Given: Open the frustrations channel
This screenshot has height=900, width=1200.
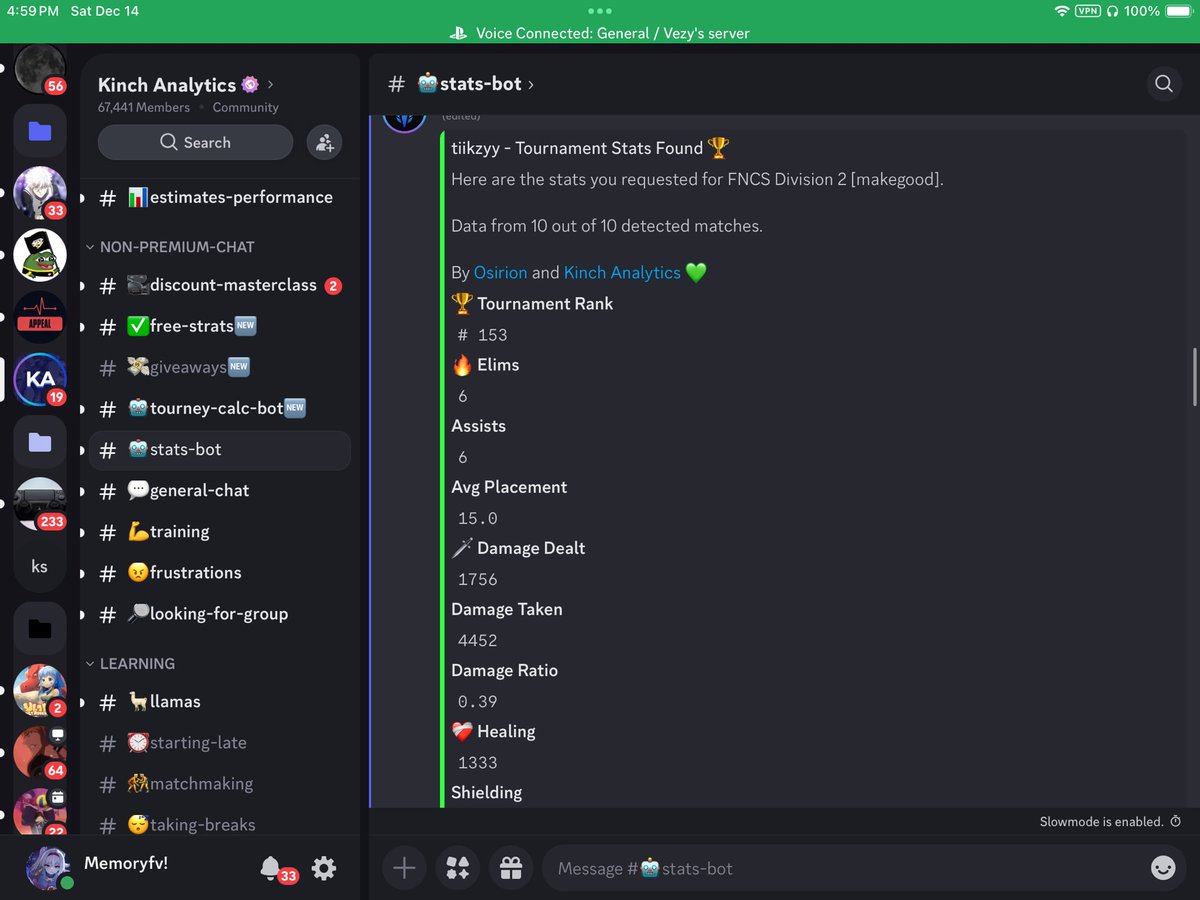Looking at the screenshot, I should 220,572.
